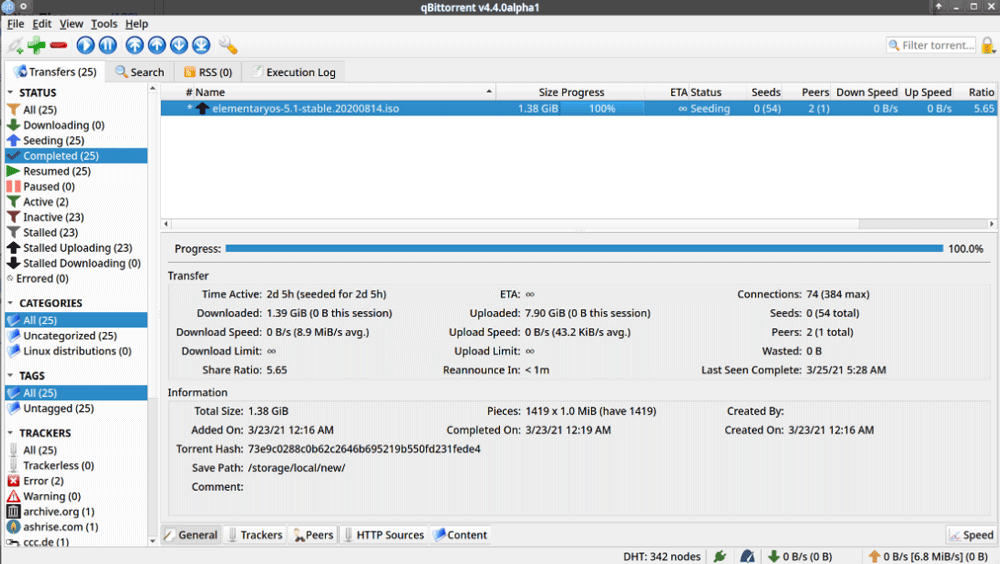The width and height of the screenshot is (1000, 564).
Task: Filter by Downloading (0) status
Action: click(x=76, y=125)
